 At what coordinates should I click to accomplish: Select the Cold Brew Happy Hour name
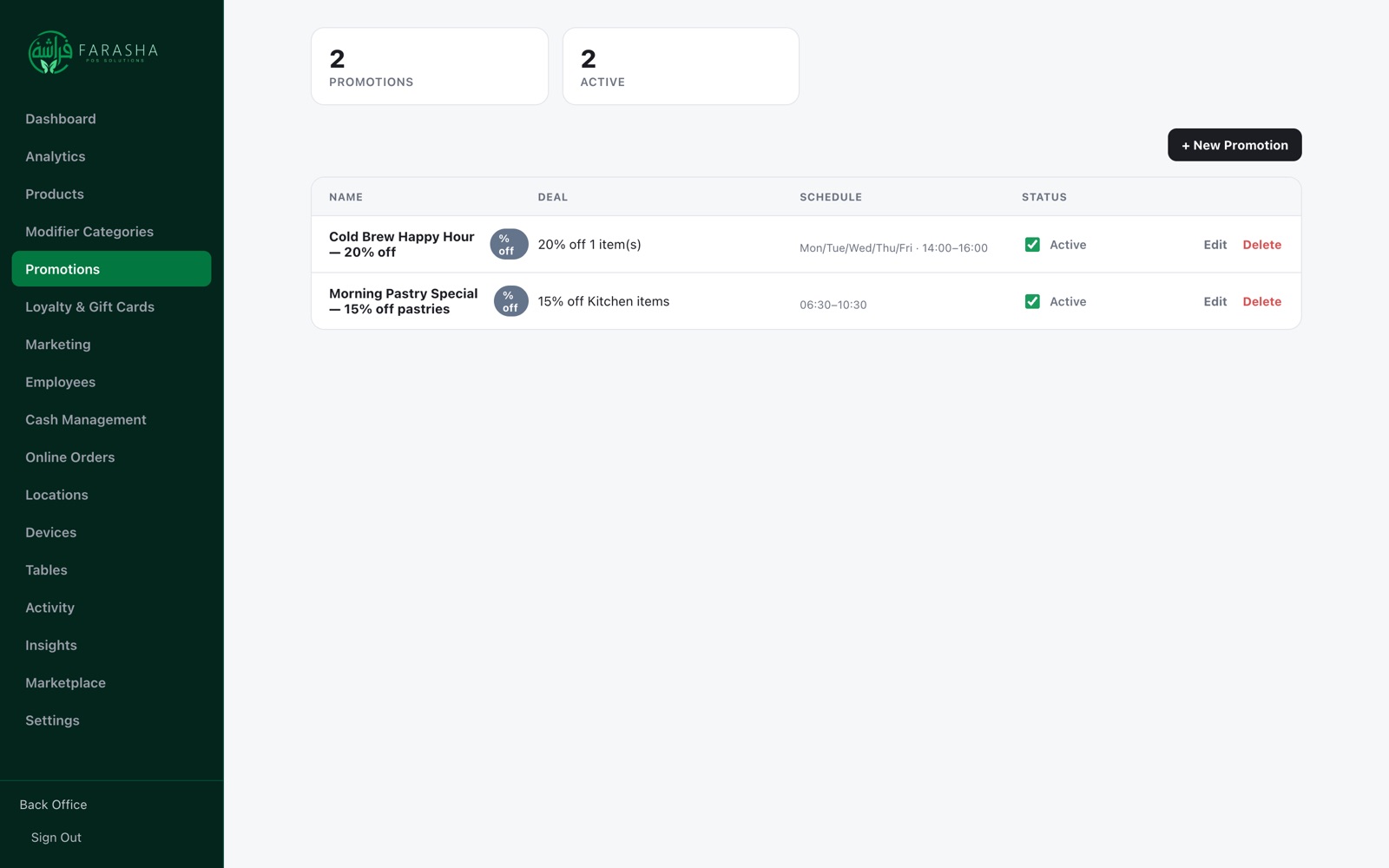click(402, 244)
